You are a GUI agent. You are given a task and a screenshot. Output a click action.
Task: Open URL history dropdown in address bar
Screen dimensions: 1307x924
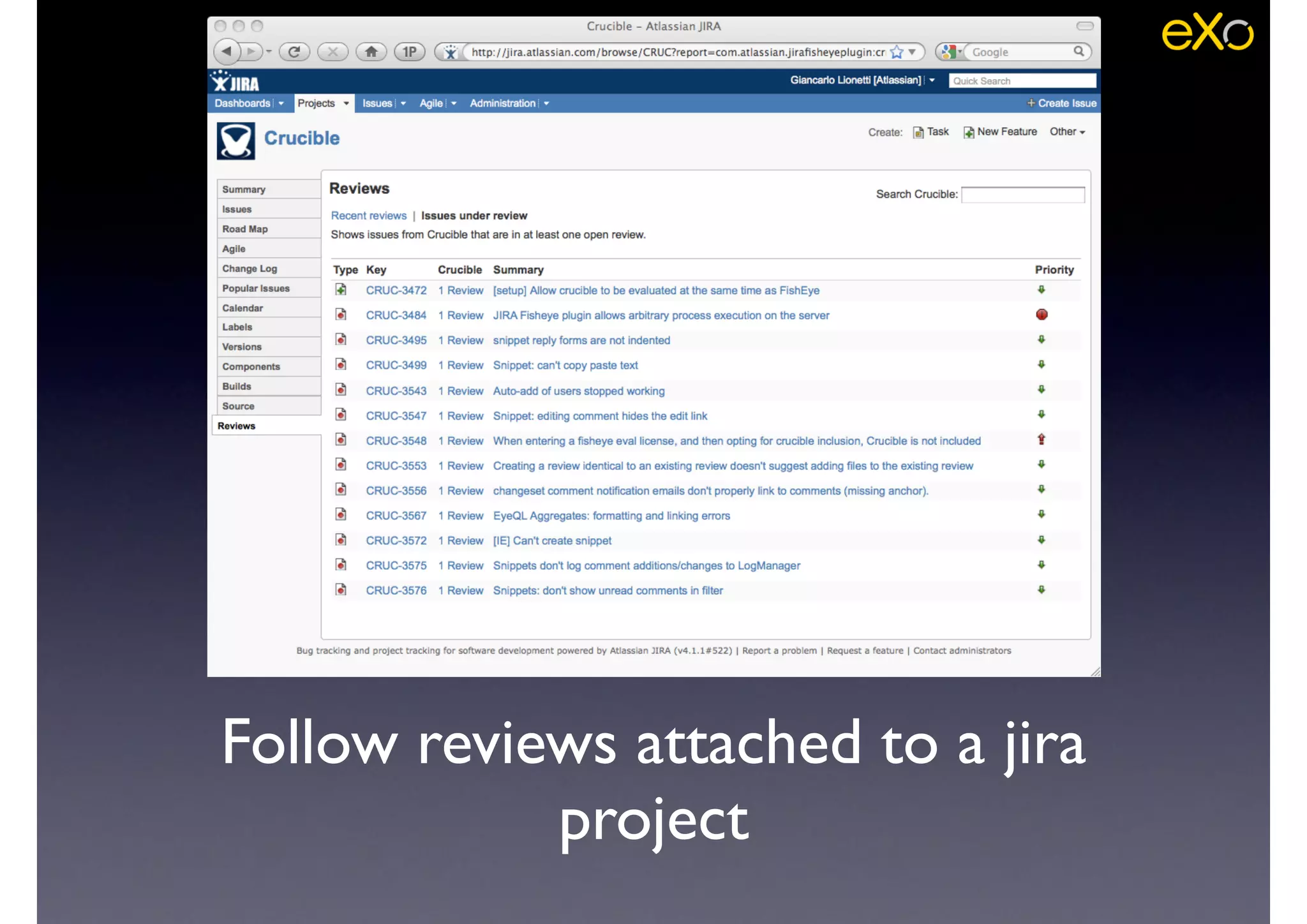[912, 52]
